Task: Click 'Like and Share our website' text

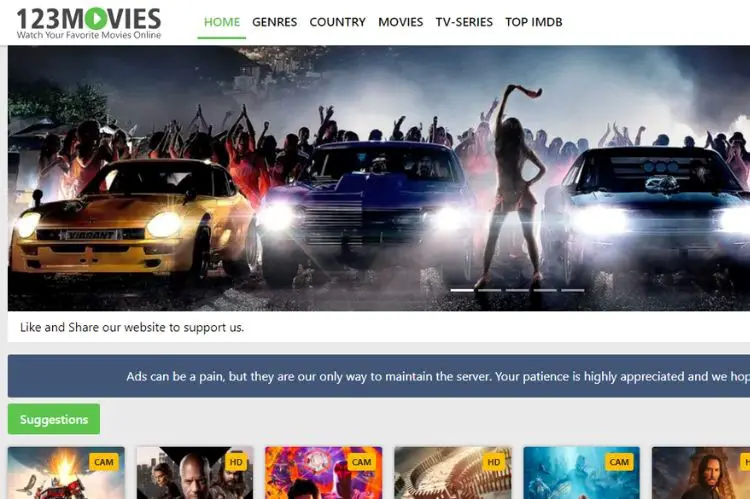Action: click(132, 327)
